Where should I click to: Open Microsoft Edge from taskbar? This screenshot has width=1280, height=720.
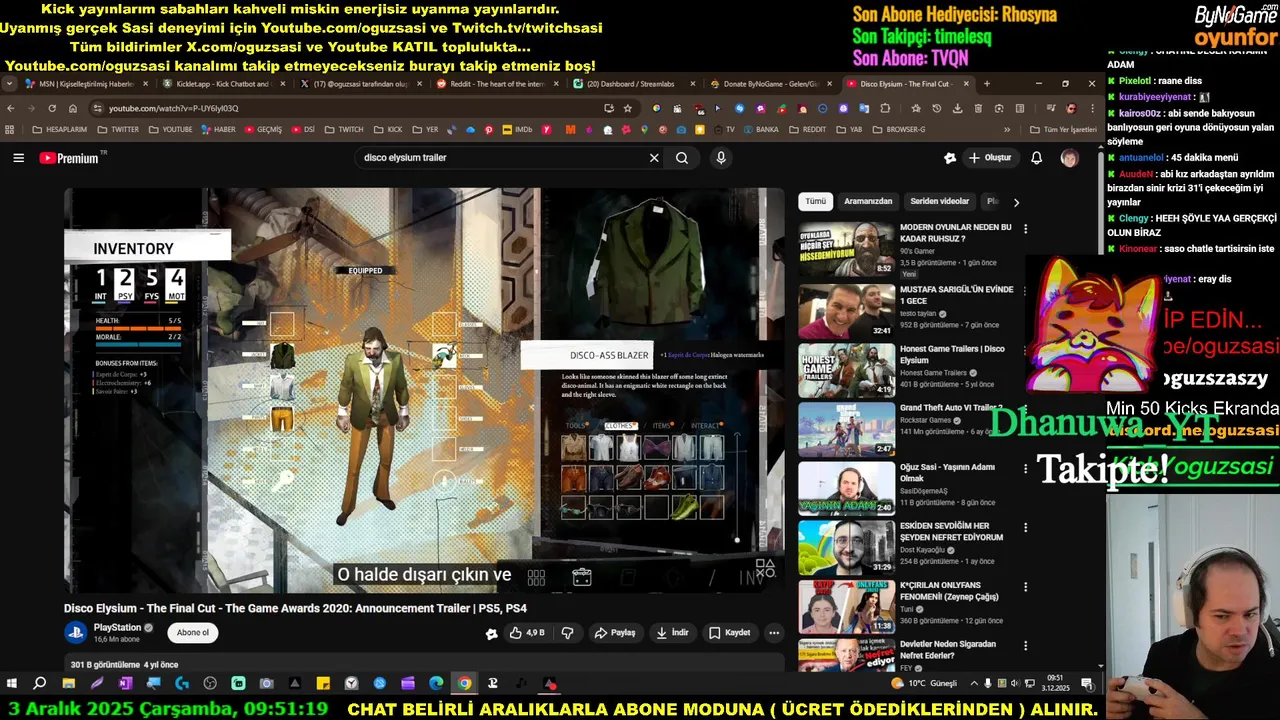(x=436, y=684)
